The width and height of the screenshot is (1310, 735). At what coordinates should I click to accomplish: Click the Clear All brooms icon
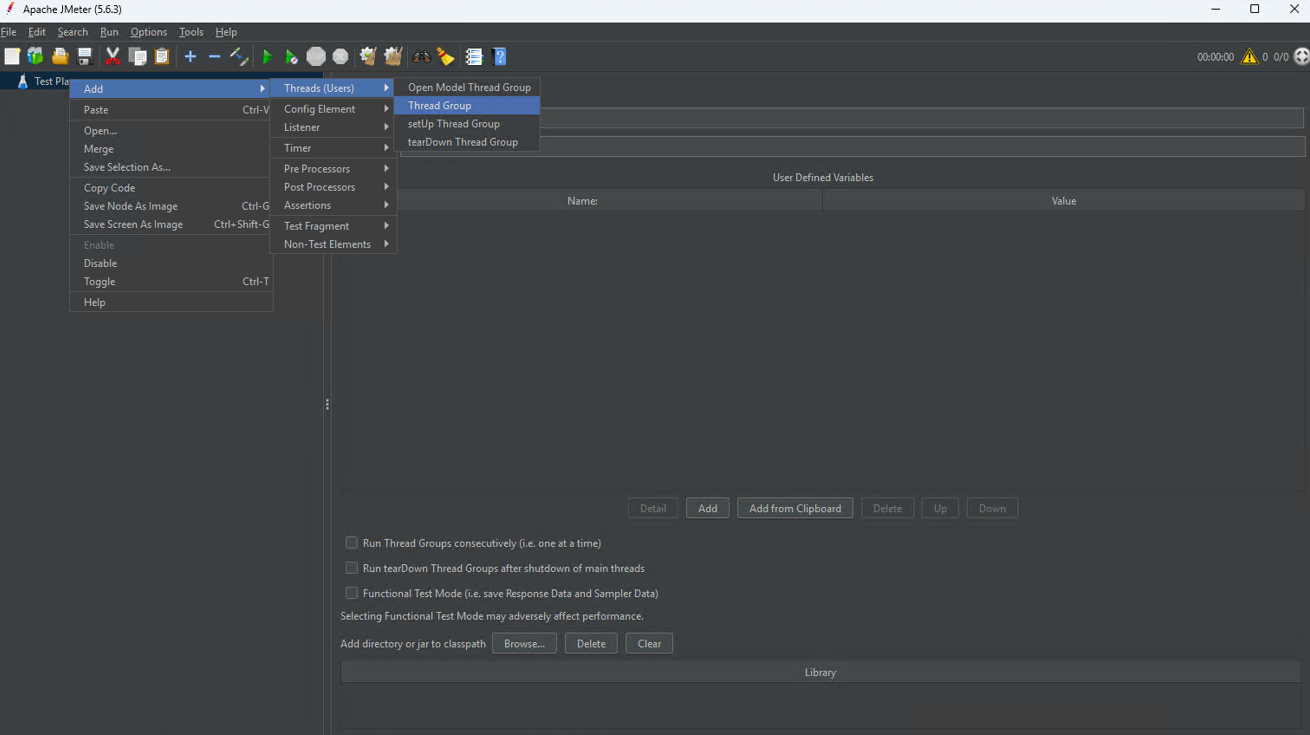(x=393, y=57)
